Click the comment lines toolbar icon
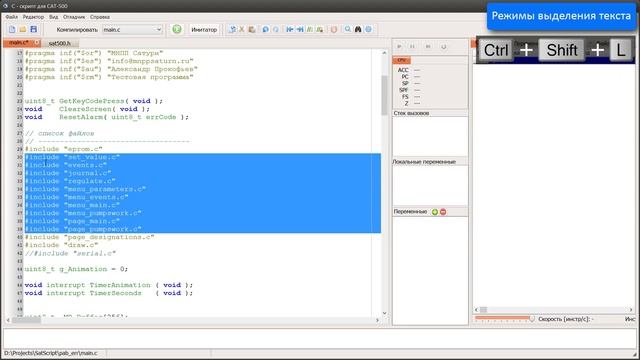The width and height of the screenshot is (640, 360). pos(310,29)
